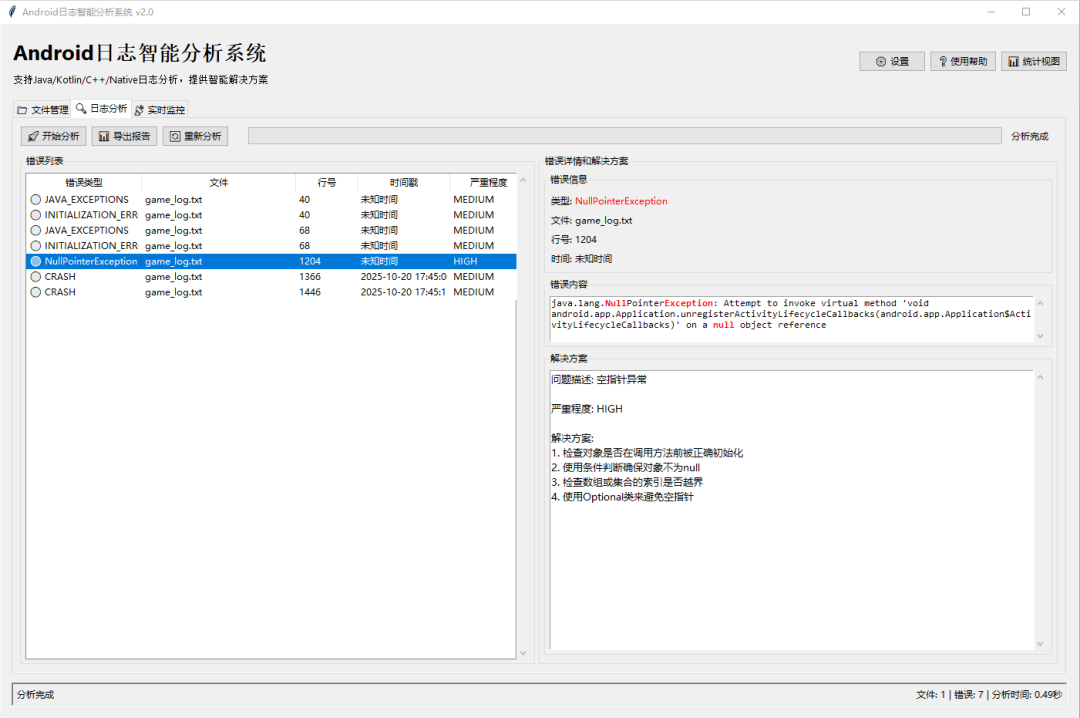The width and height of the screenshot is (1080, 718).
Task: Sort by 文件 column header
Action: pyautogui.click(x=219, y=183)
